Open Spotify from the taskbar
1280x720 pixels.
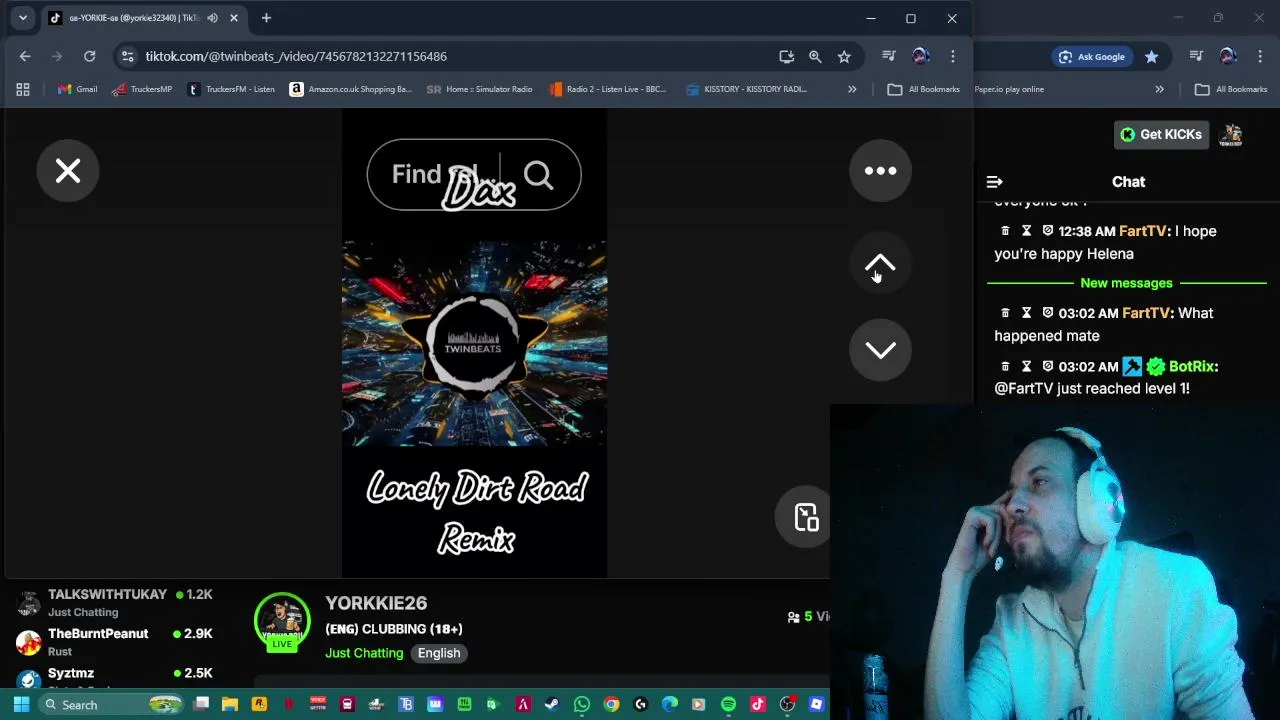pyautogui.click(x=728, y=705)
